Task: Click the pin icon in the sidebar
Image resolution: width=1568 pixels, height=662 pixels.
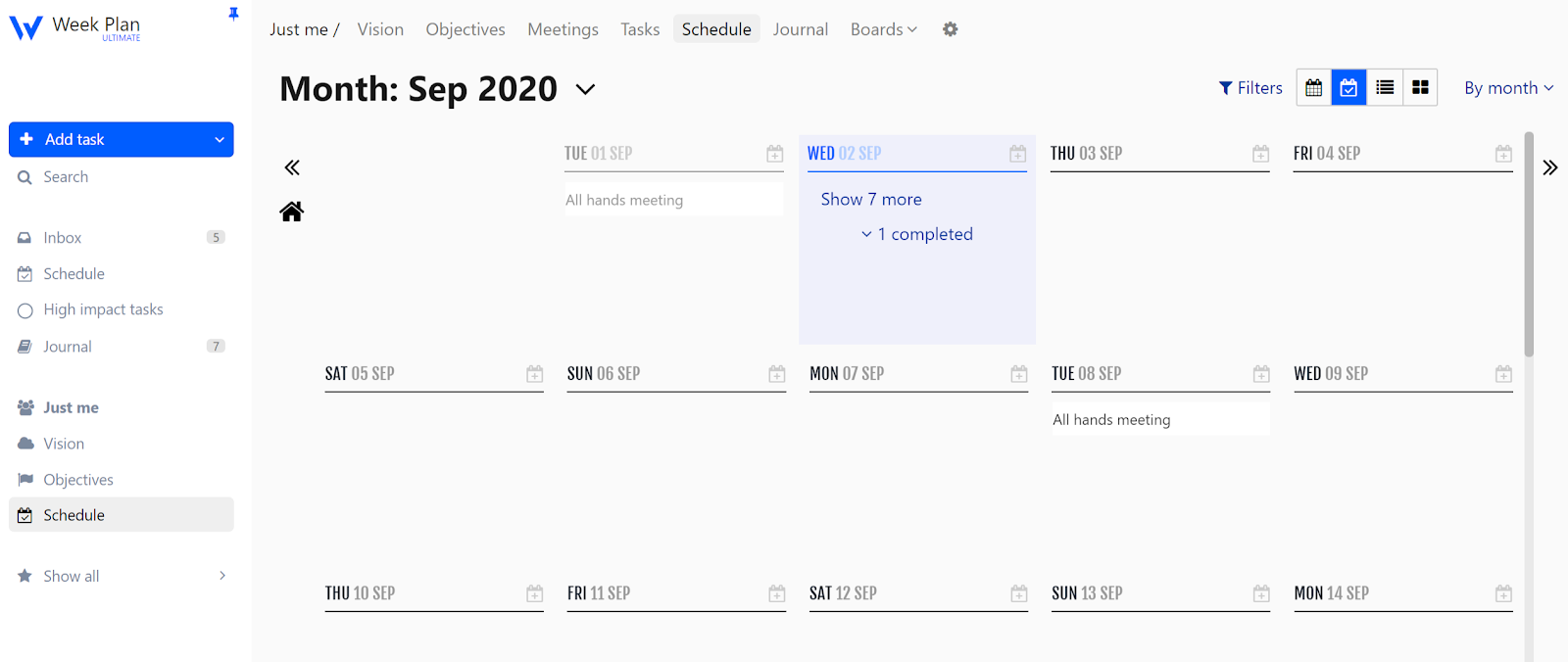Action: coord(233,14)
